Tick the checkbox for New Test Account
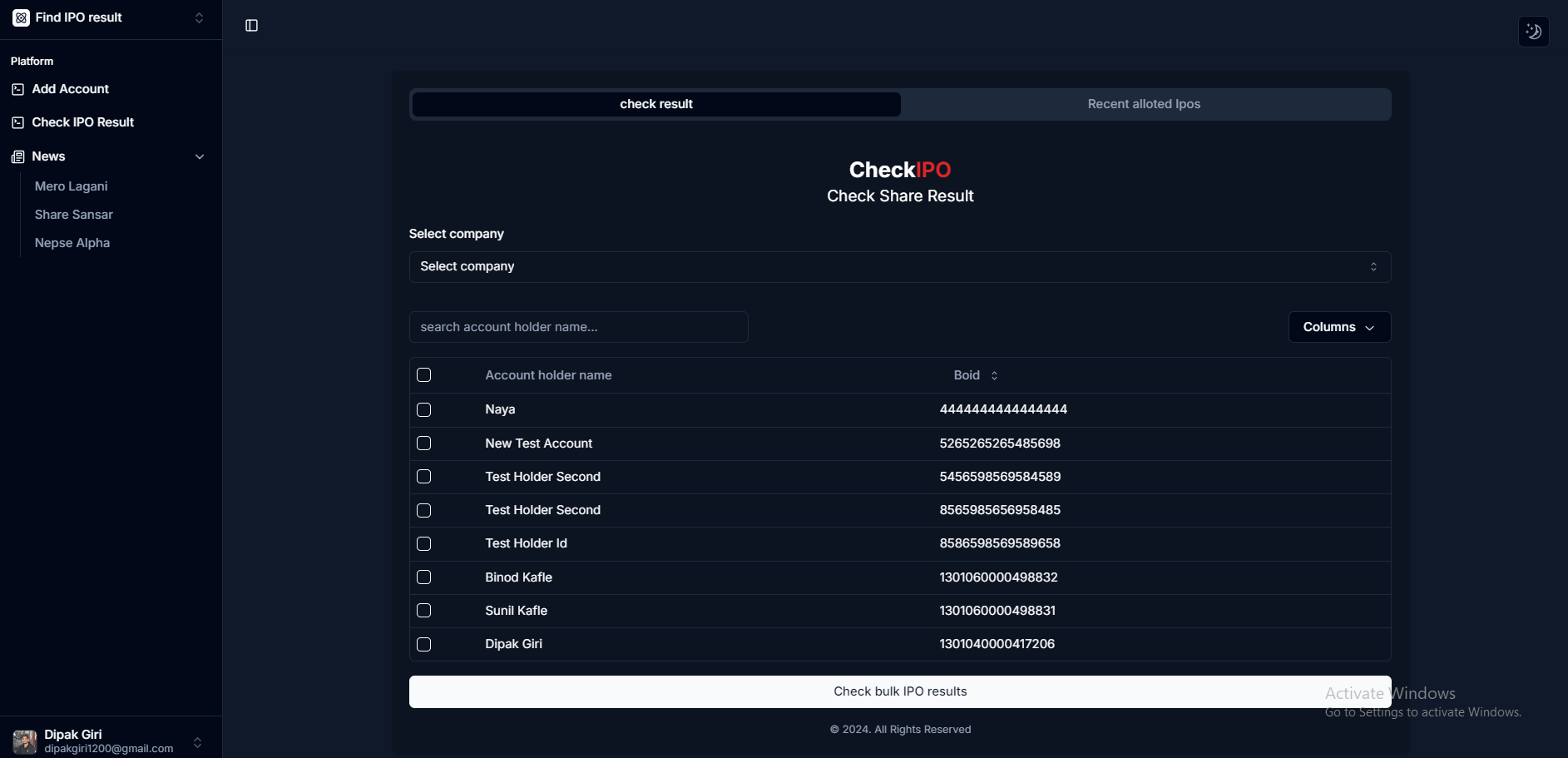1568x758 pixels. [x=423, y=443]
